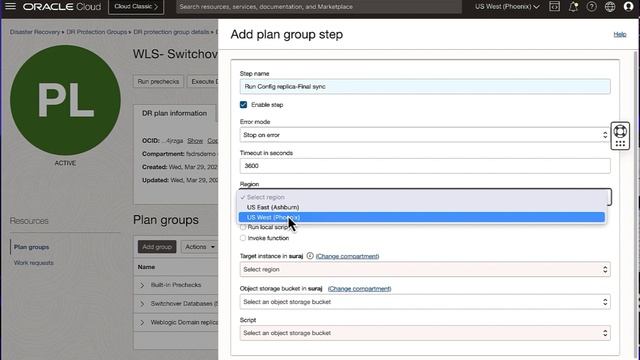Open the Cloud Shell developer tools icon
This screenshot has height=360, width=640.
click(554, 6)
